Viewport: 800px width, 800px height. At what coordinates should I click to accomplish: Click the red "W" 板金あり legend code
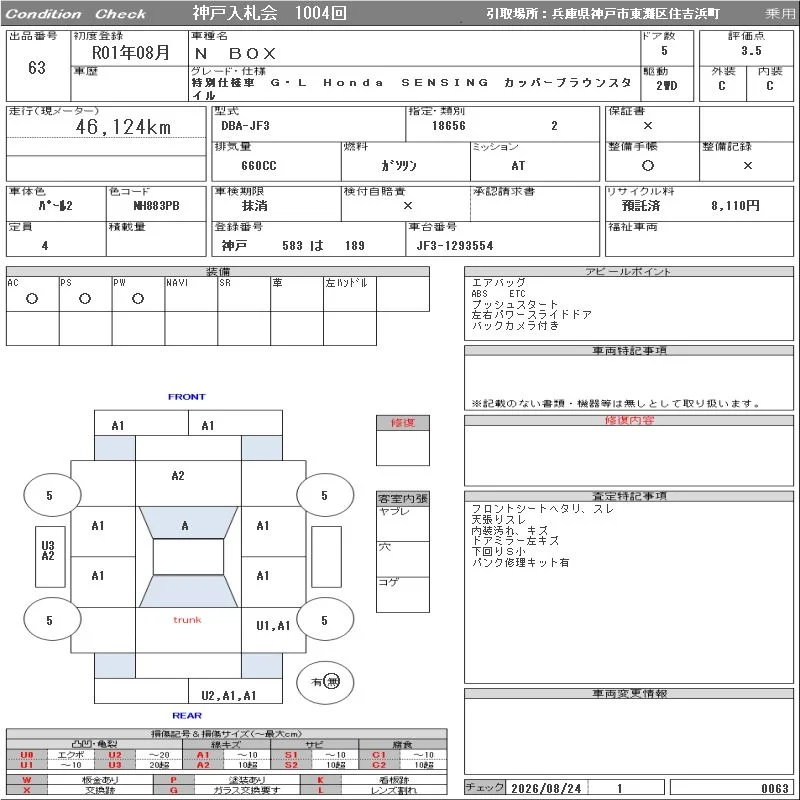click(x=27, y=780)
